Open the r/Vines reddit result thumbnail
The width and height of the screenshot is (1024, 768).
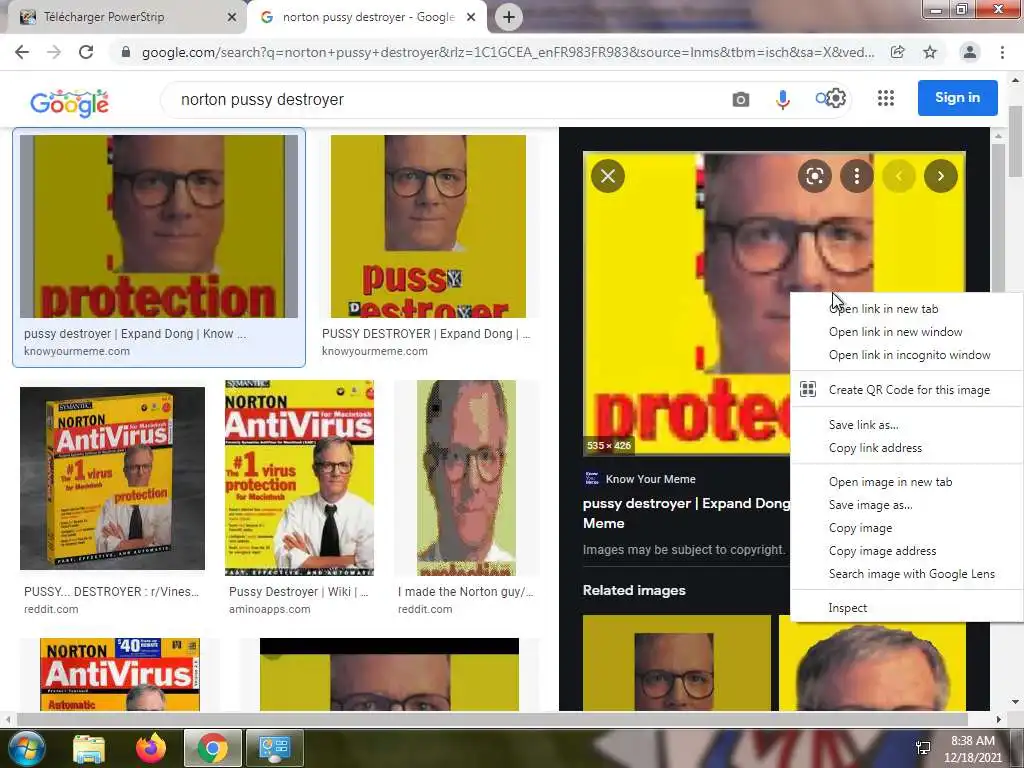pyautogui.click(x=112, y=478)
